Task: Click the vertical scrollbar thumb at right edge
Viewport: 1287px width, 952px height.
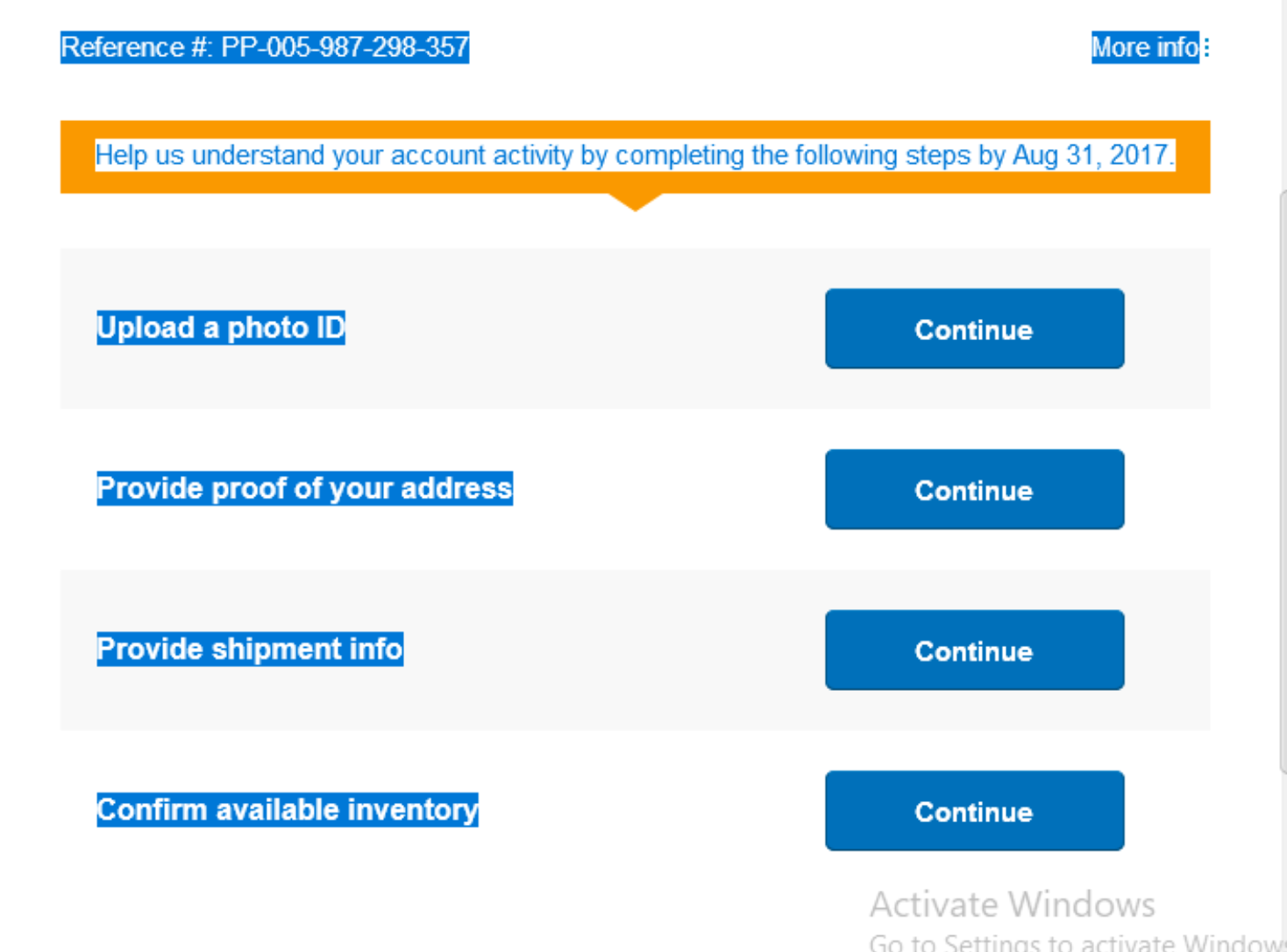Action: 1283,482
